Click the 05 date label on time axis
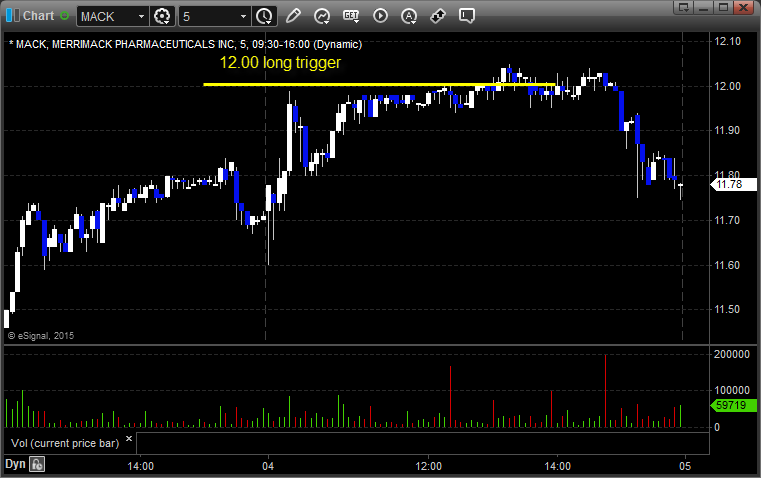The image size is (761, 478). tap(685, 466)
